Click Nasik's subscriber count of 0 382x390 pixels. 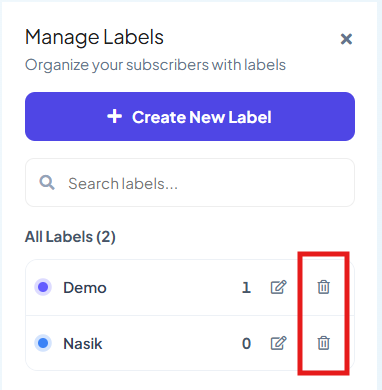click(246, 343)
